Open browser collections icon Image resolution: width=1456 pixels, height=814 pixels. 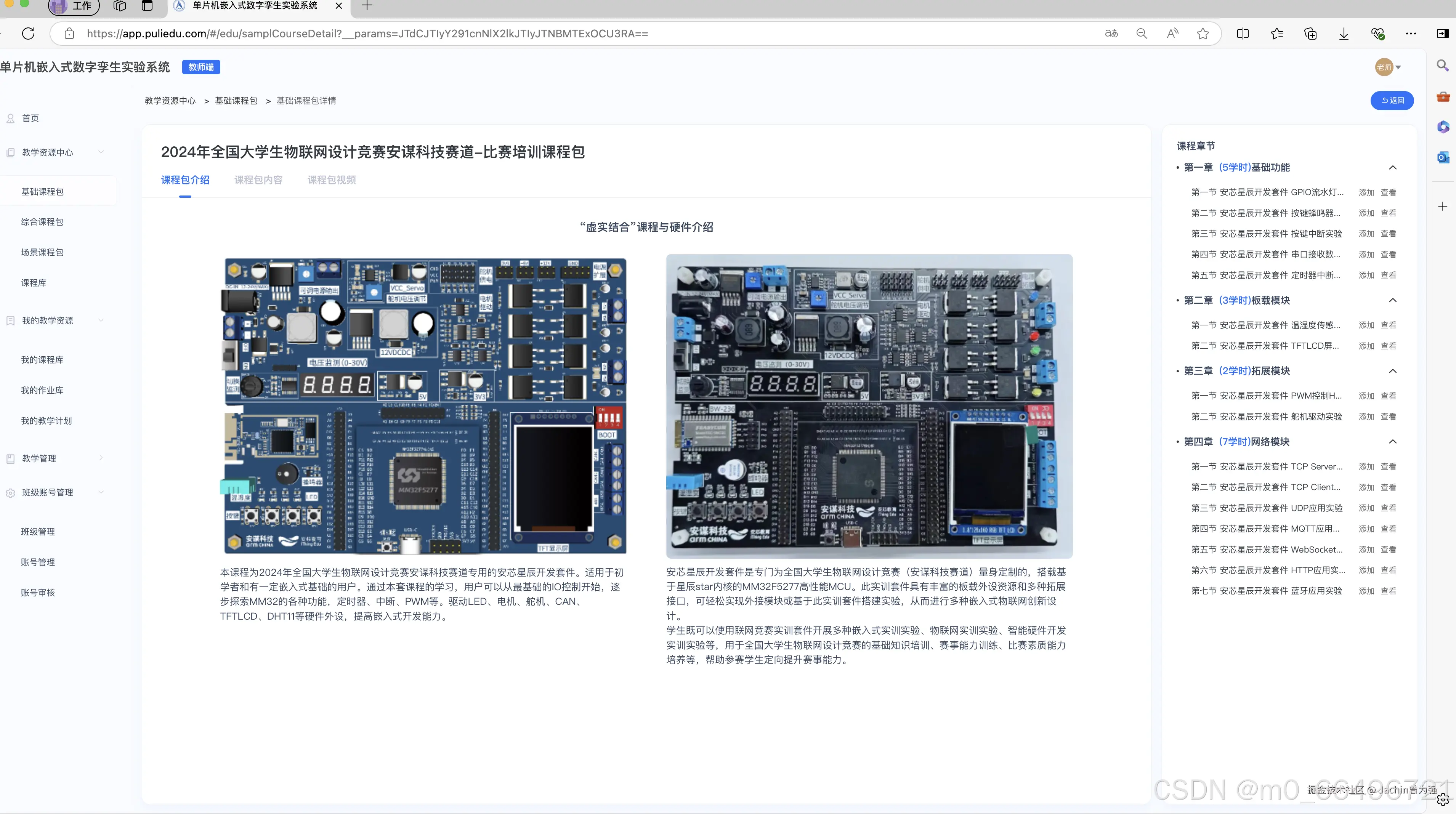(1310, 34)
